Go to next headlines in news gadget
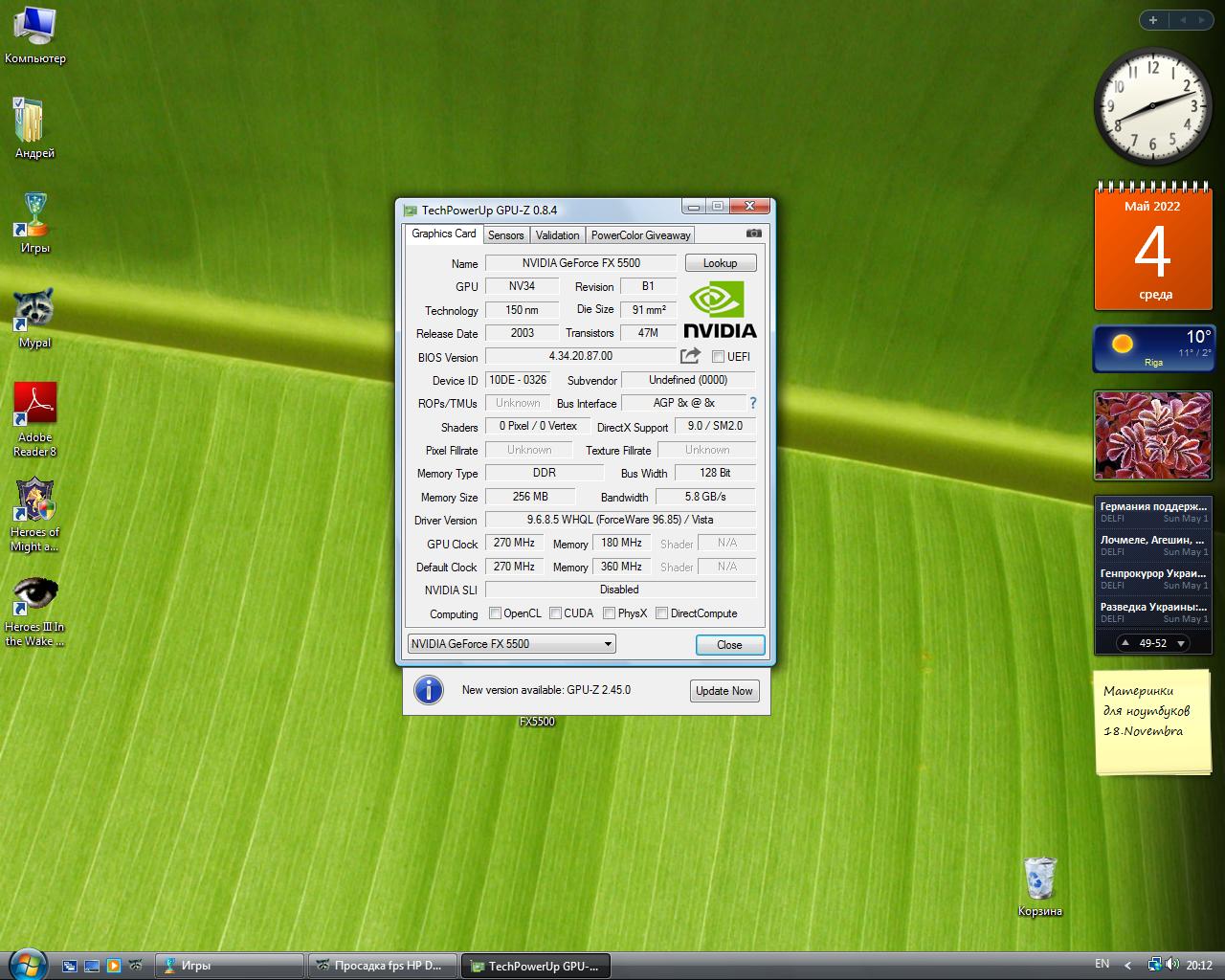This screenshot has width=1225, height=980. pos(1181,643)
